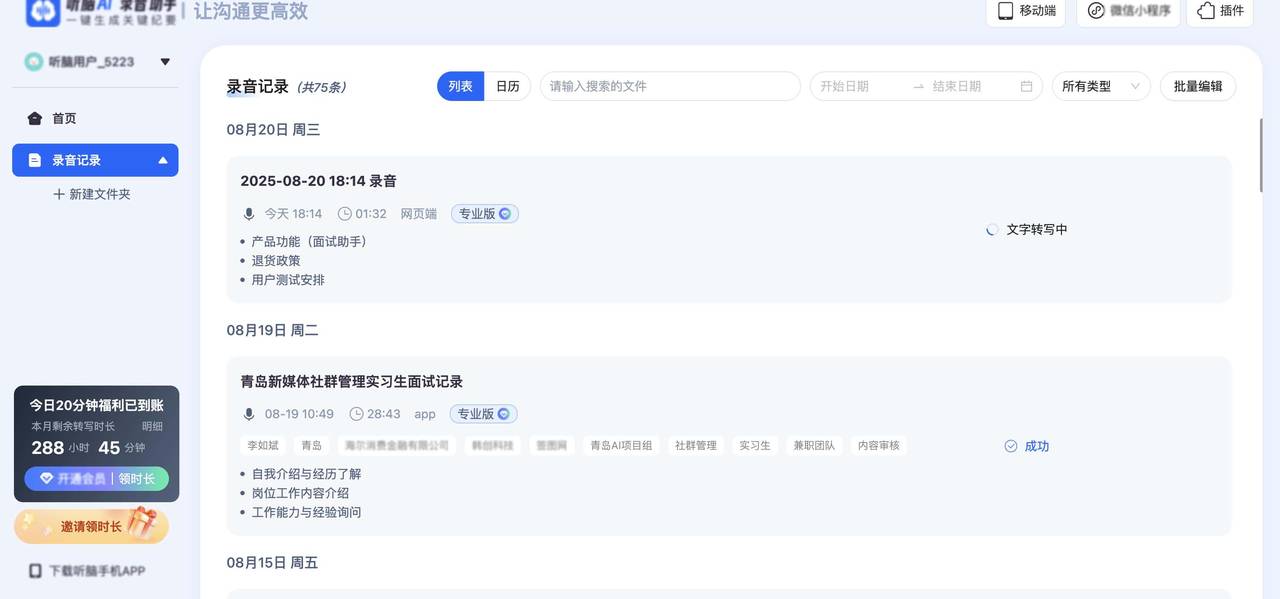The image size is (1280, 599).
Task: Click the recording search input field
Action: [669, 86]
